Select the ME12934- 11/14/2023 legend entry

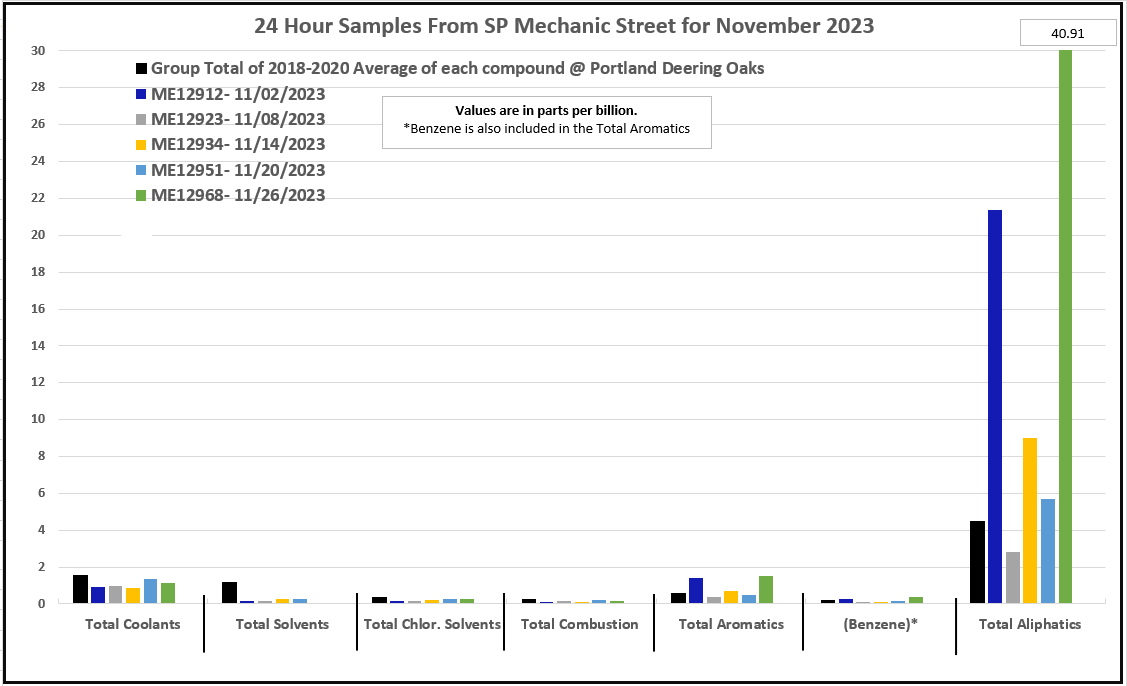coord(237,144)
